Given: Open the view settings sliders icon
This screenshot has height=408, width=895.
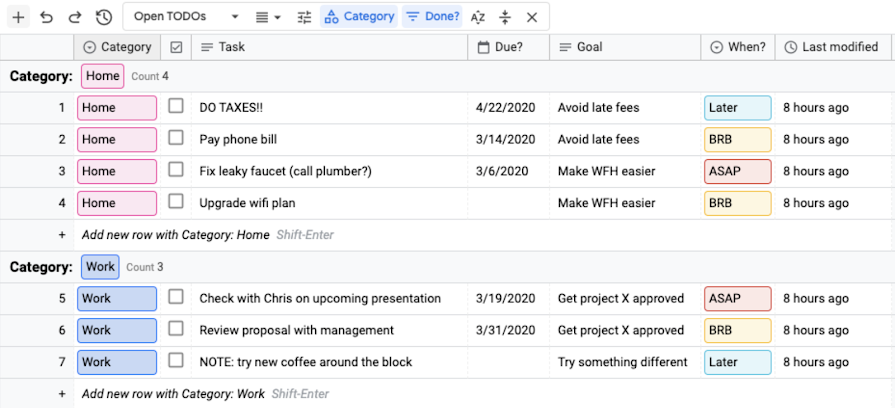Looking at the screenshot, I should pyautogui.click(x=305, y=17).
